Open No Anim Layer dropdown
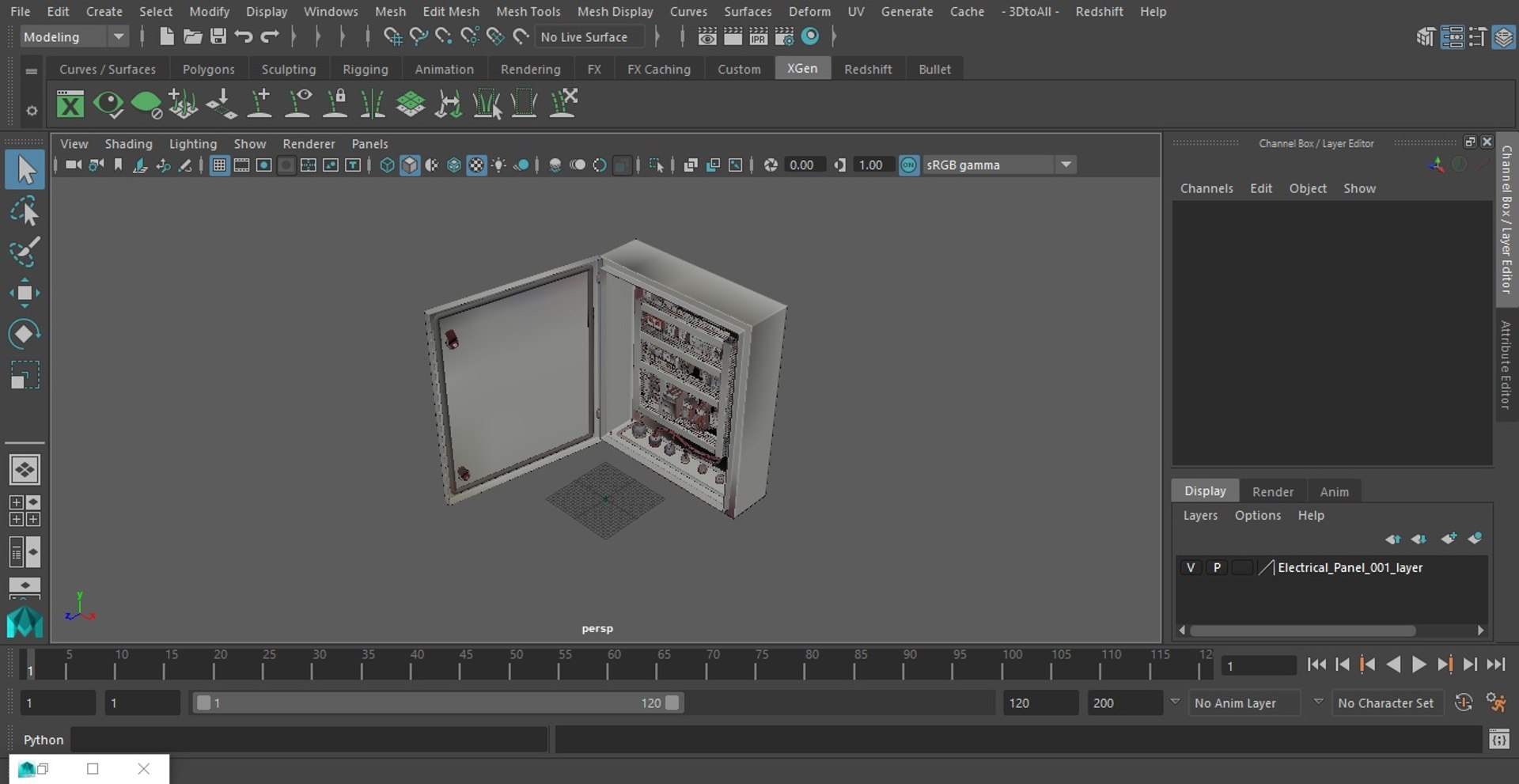Screen dimensions: 1519x784 [1244, 703]
